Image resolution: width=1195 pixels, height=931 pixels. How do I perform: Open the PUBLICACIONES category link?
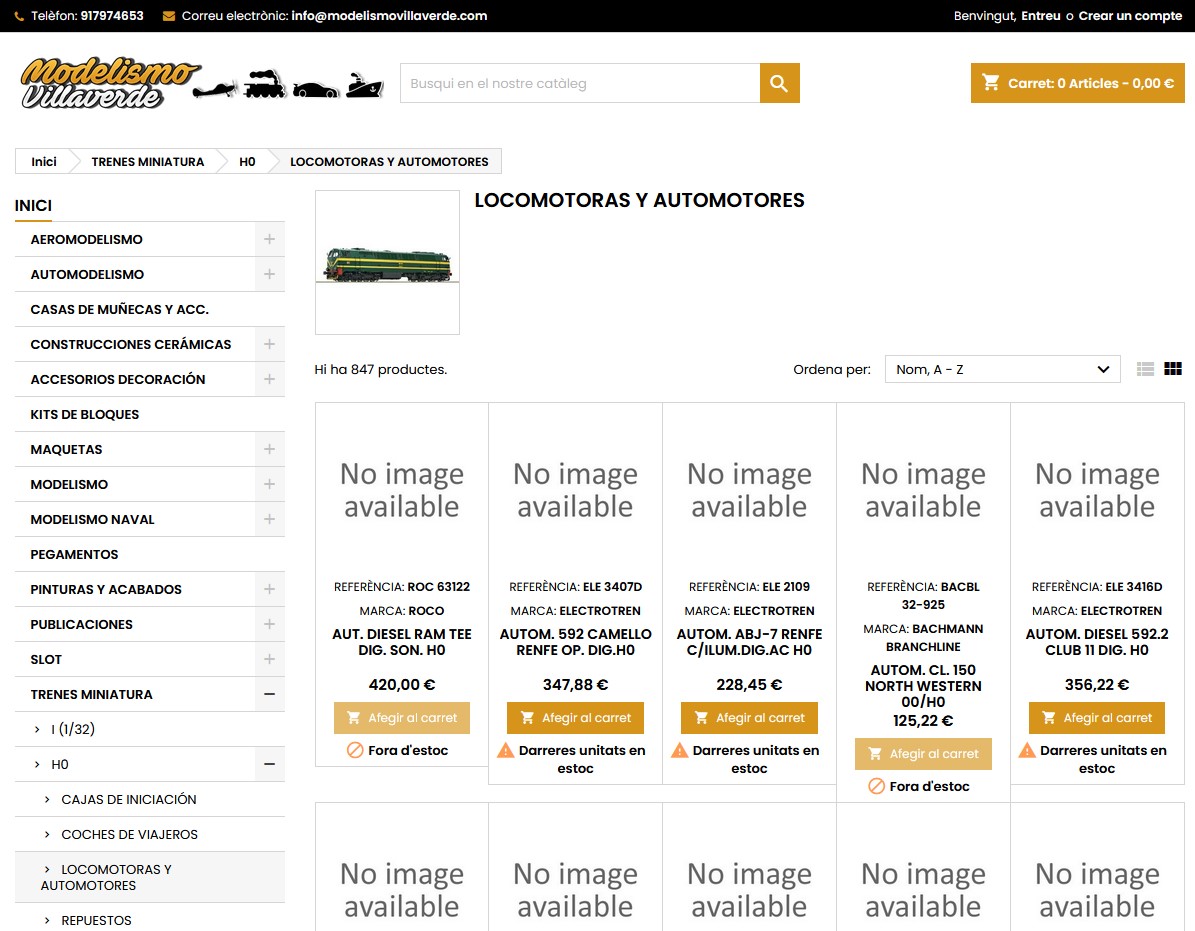point(82,625)
